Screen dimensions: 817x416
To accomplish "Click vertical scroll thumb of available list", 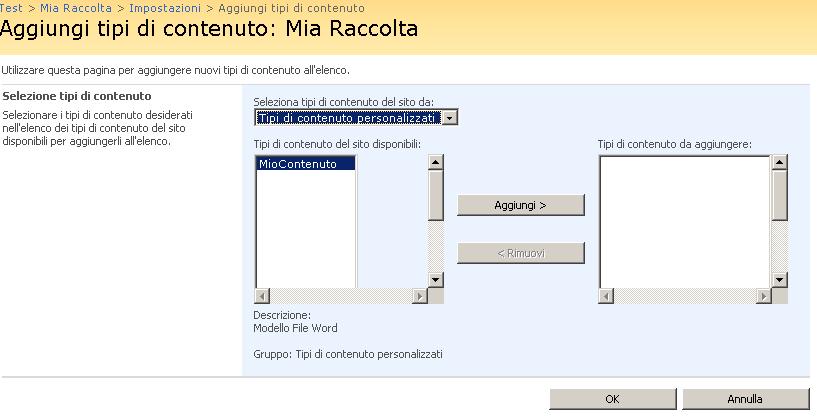I will (436, 195).
